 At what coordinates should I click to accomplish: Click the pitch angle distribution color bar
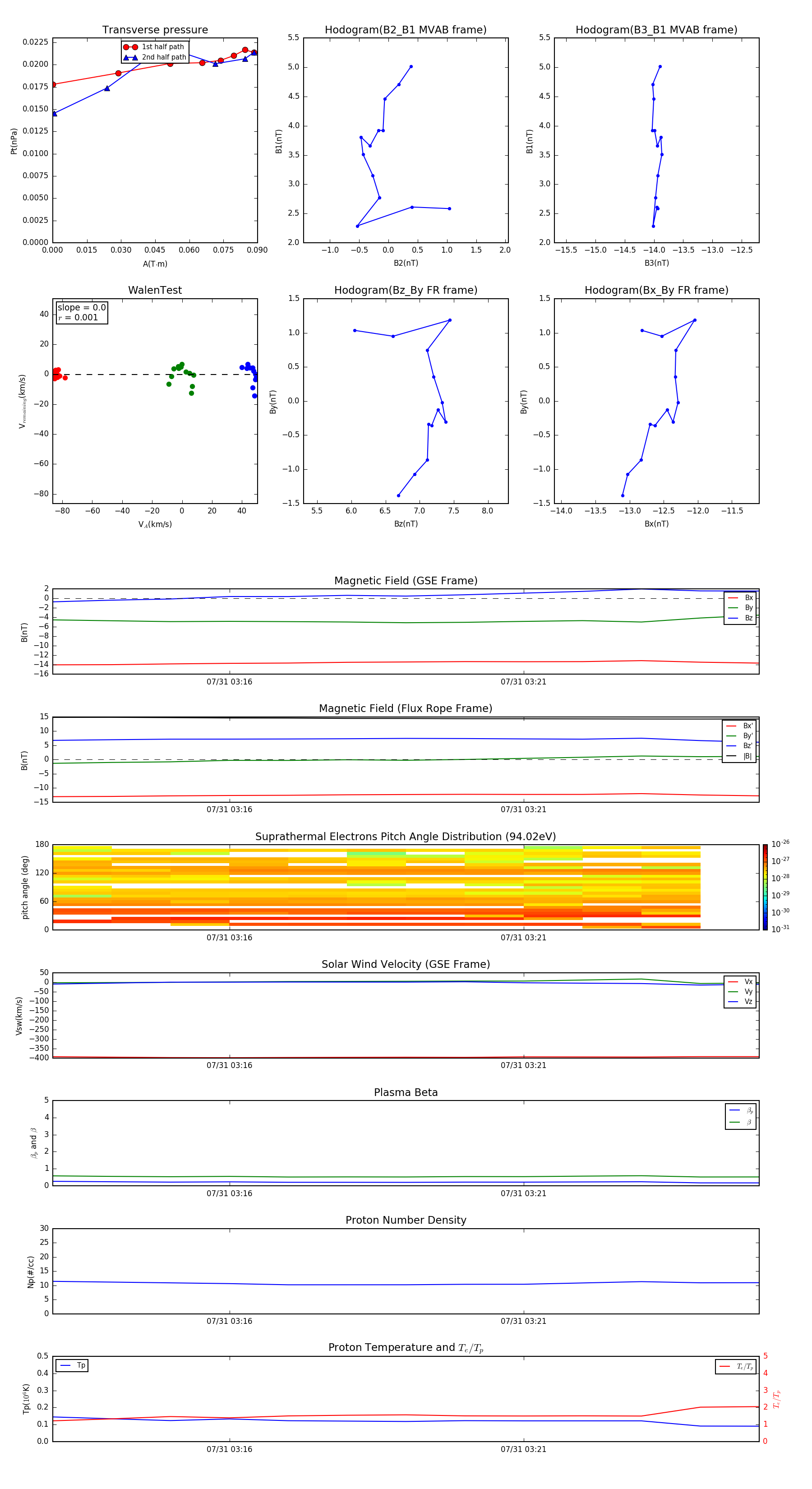click(765, 887)
